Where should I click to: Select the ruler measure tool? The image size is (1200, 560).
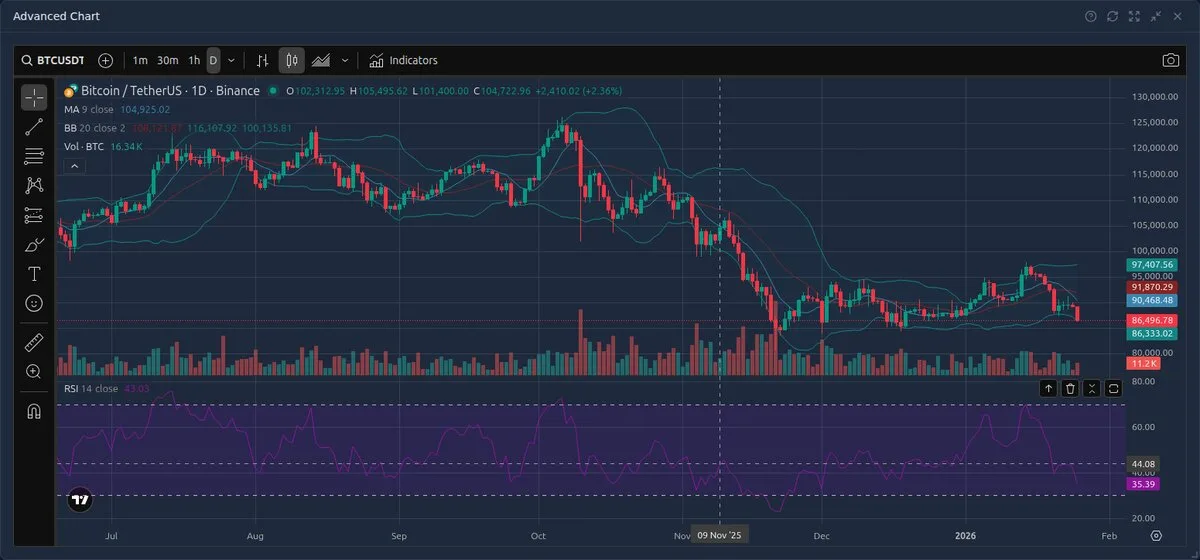(34, 342)
